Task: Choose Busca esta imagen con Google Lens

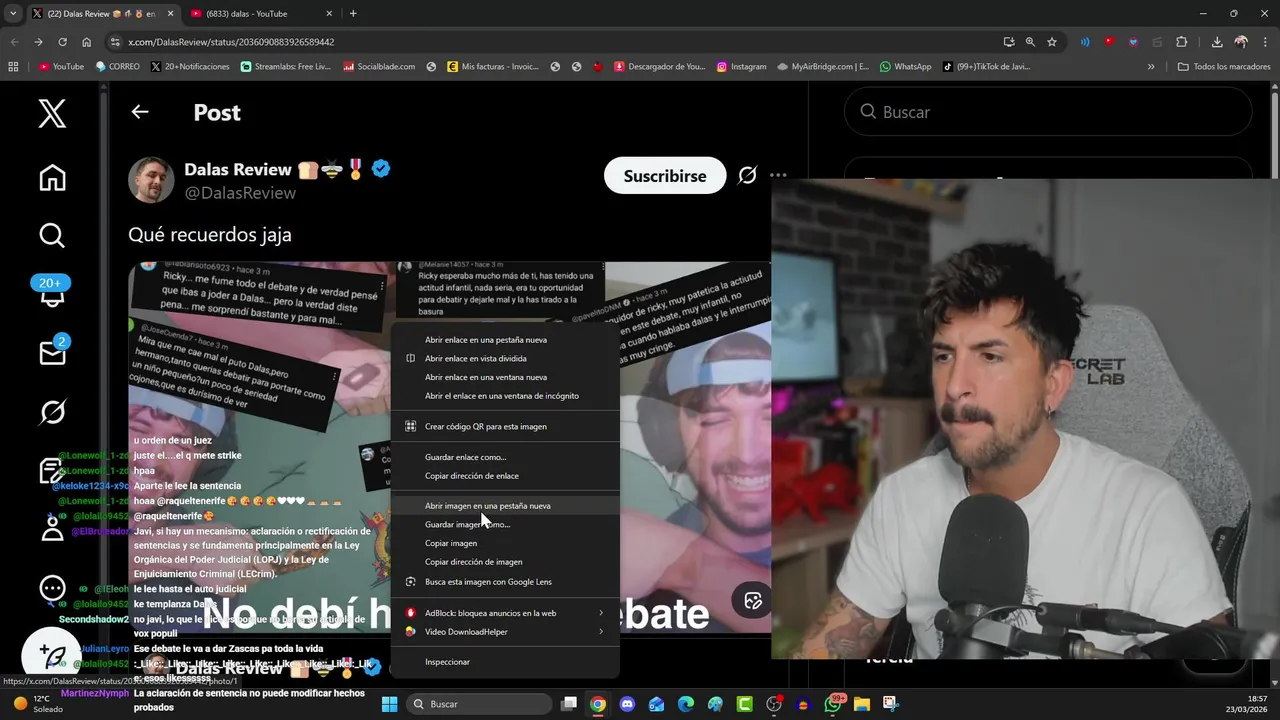Action: click(488, 582)
